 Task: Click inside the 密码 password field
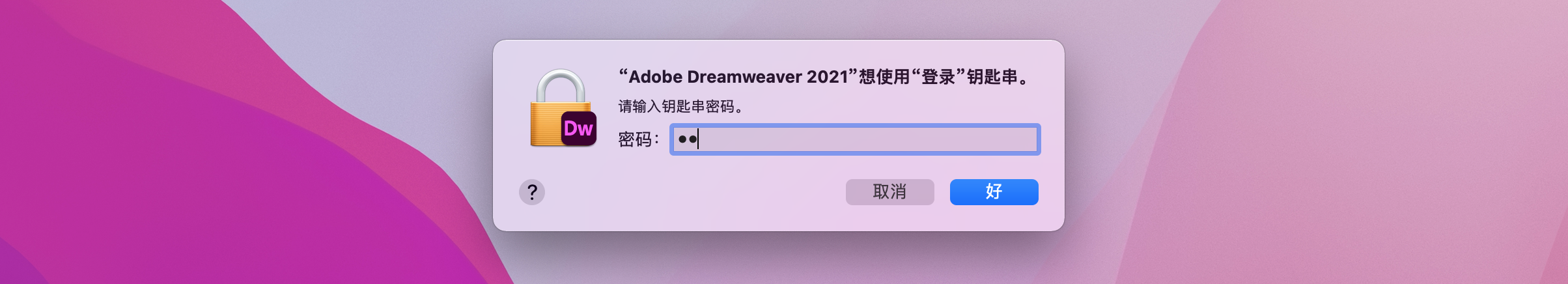(x=854, y=139)
